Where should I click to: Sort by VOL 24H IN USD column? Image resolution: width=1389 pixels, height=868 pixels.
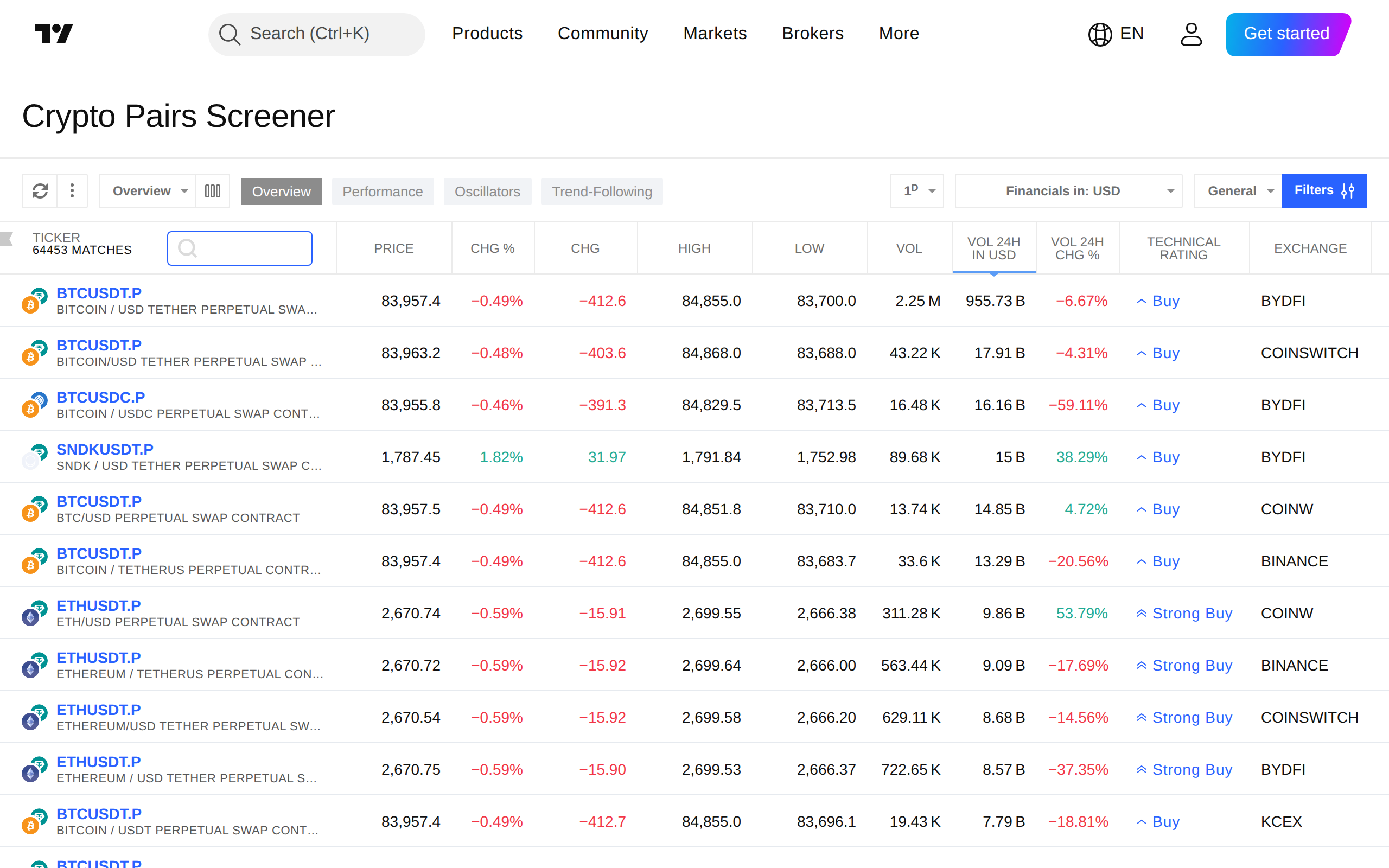point(993,248)
